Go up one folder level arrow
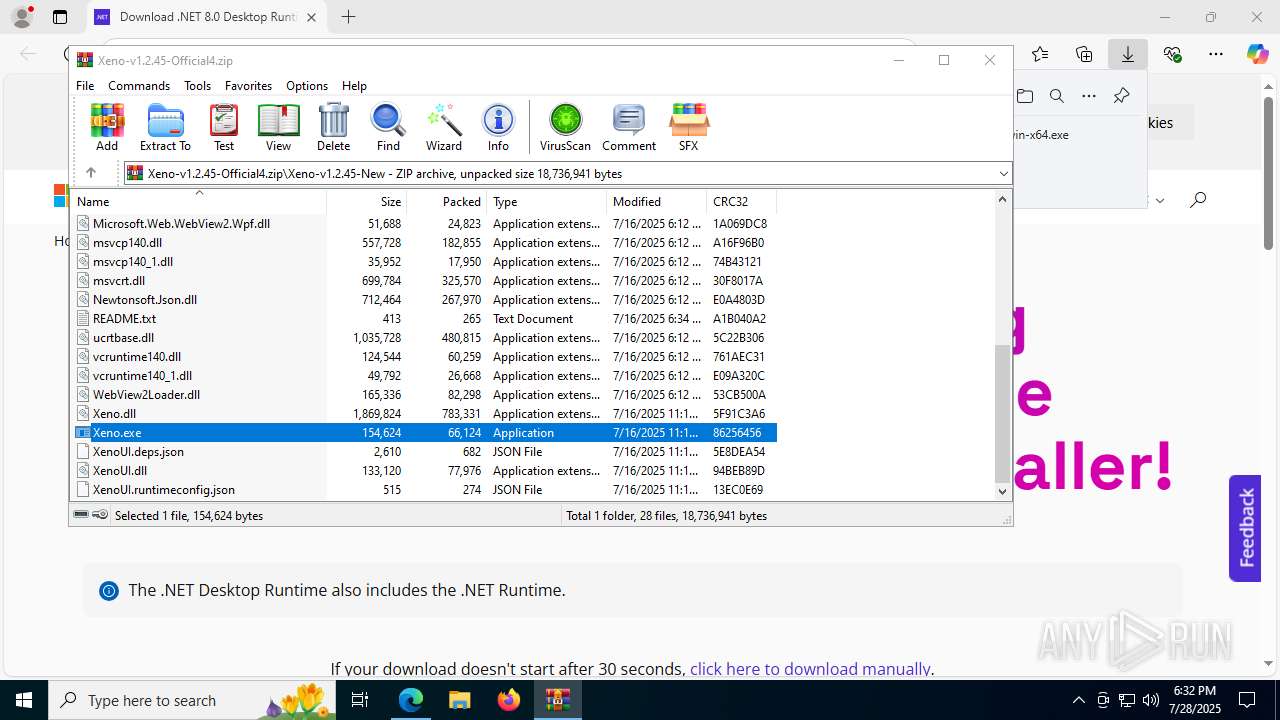 tap(90, 173)
